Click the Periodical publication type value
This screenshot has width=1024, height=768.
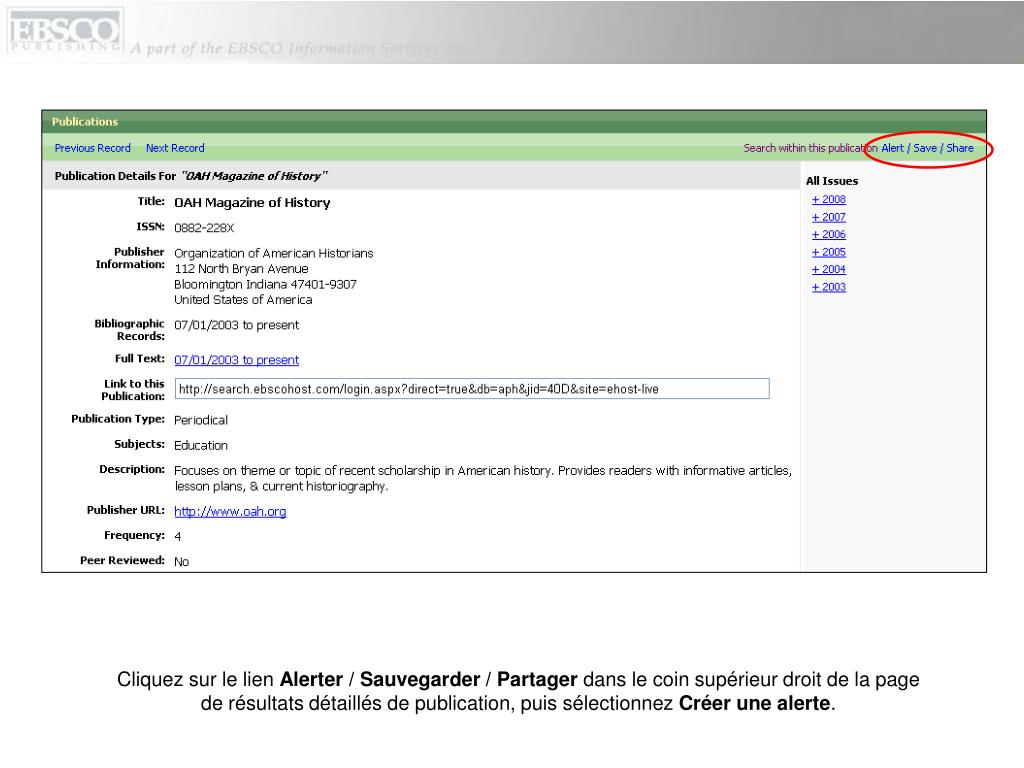tap(200, 420)
